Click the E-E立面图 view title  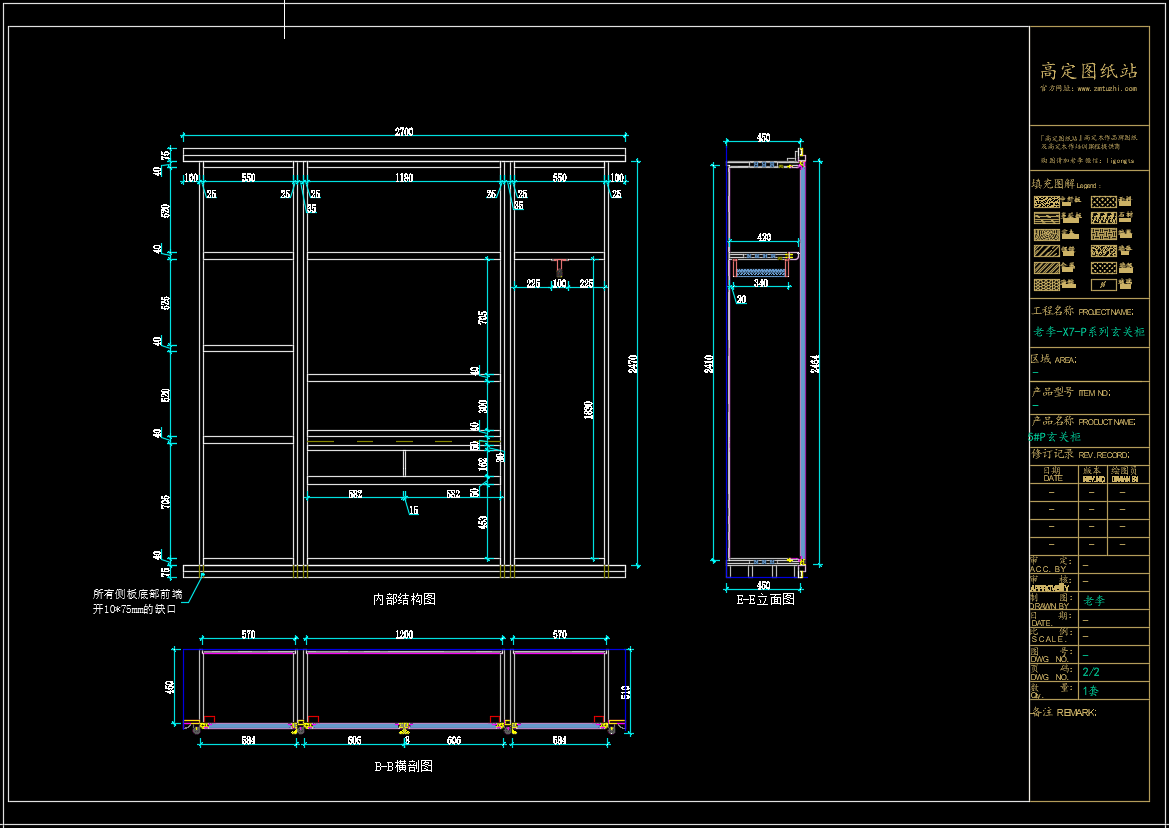[x=765, y=599]
